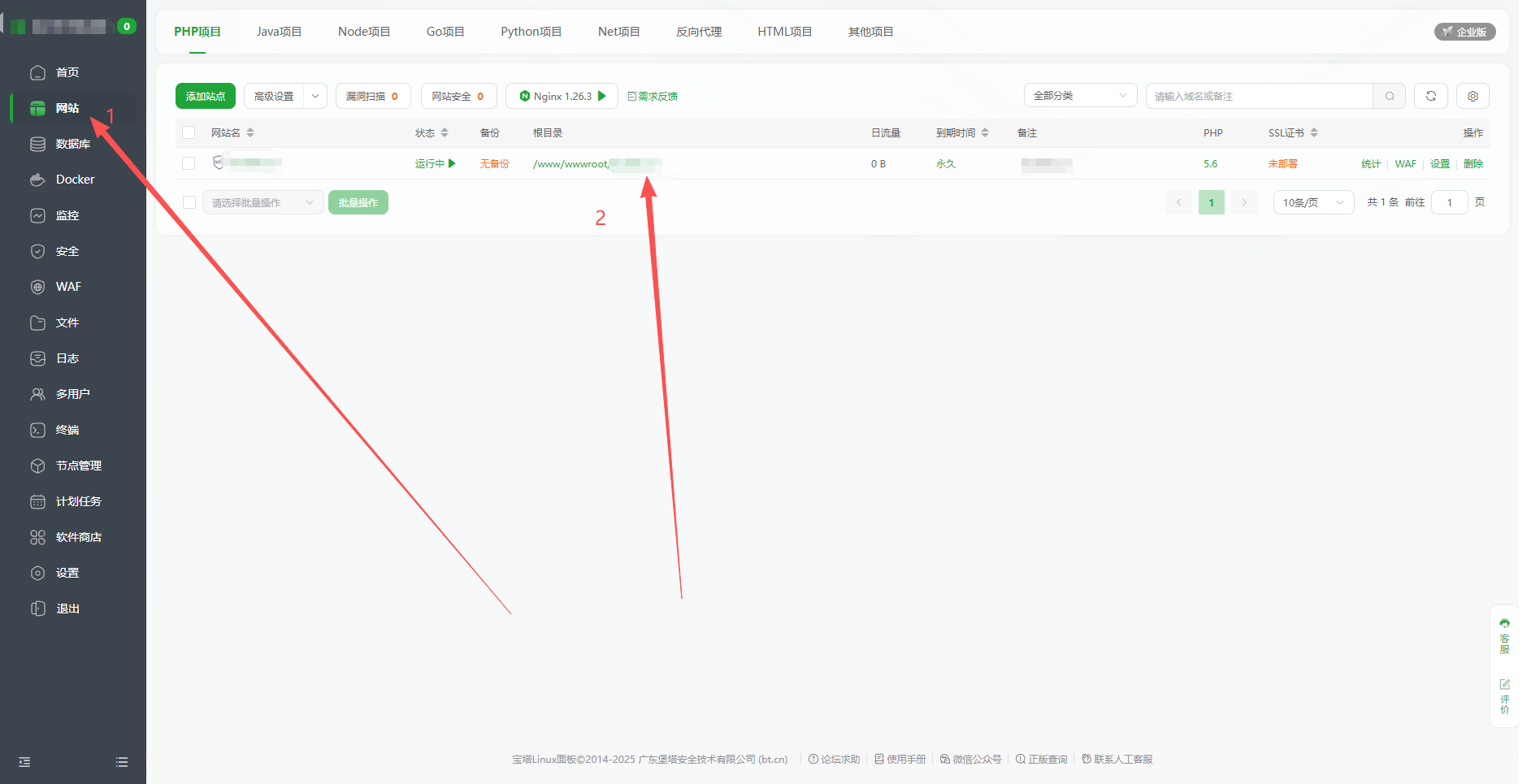The width and height of the screenshot is (1527, 784).
Task: Expand the 全部分类 category dropdown
Action: pos(1080,96)
